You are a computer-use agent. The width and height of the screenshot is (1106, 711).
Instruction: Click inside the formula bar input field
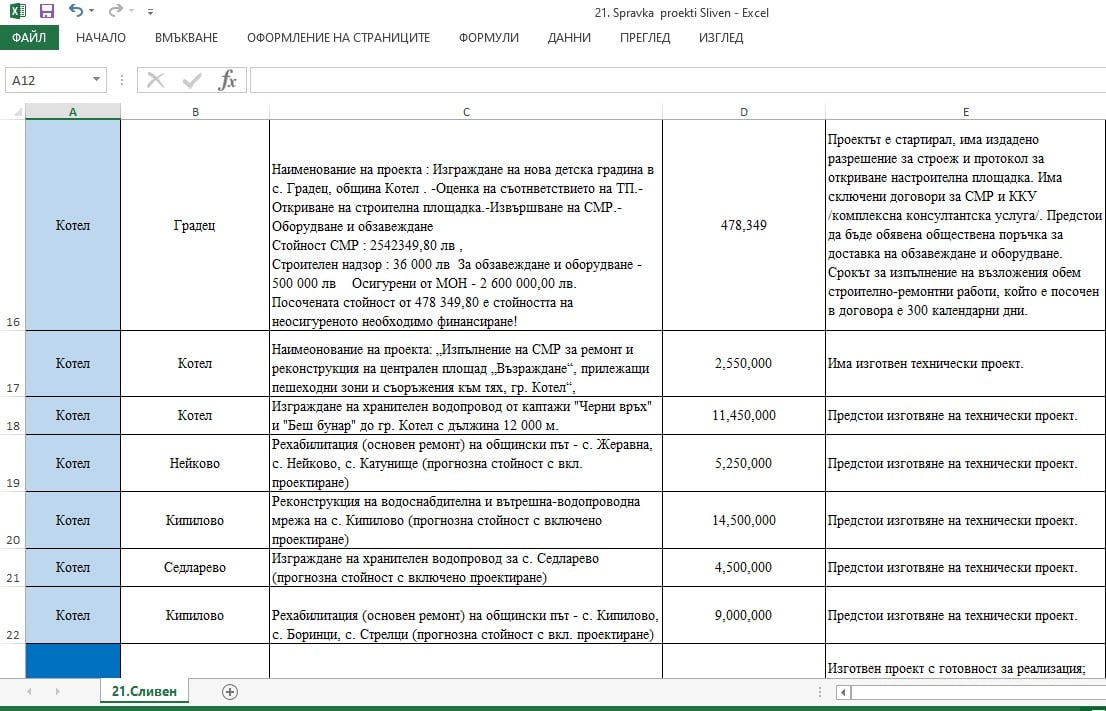tap(670, 80)
